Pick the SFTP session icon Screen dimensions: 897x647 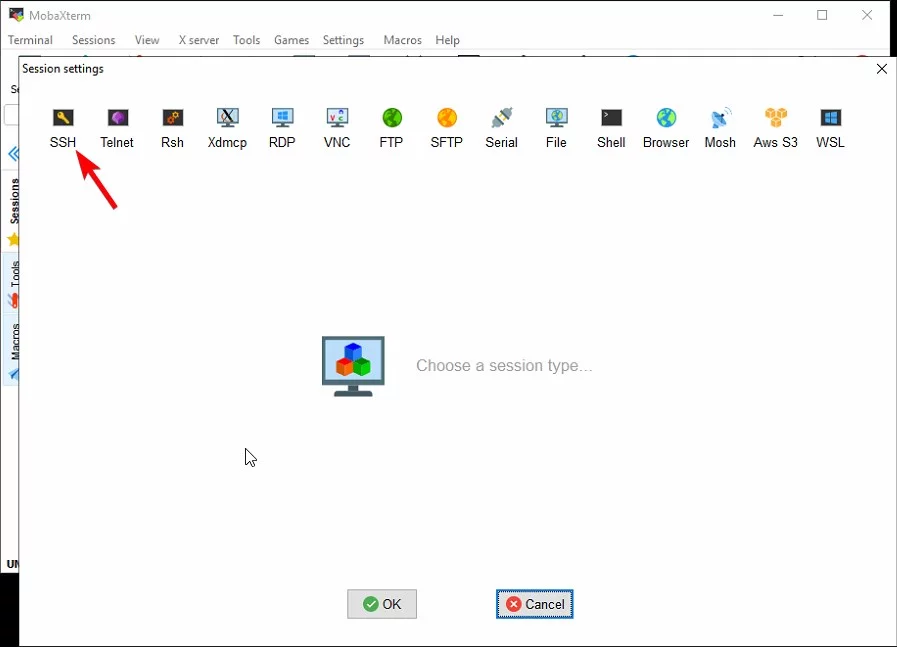point(447,128)
